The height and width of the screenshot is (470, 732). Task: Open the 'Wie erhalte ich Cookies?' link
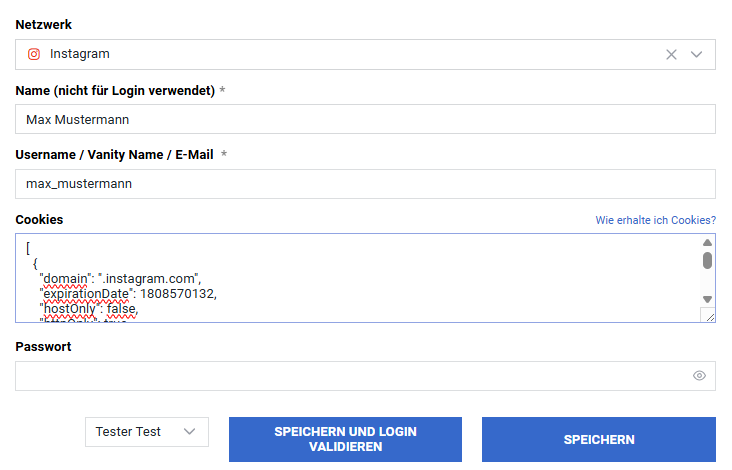tap(655, 220)
